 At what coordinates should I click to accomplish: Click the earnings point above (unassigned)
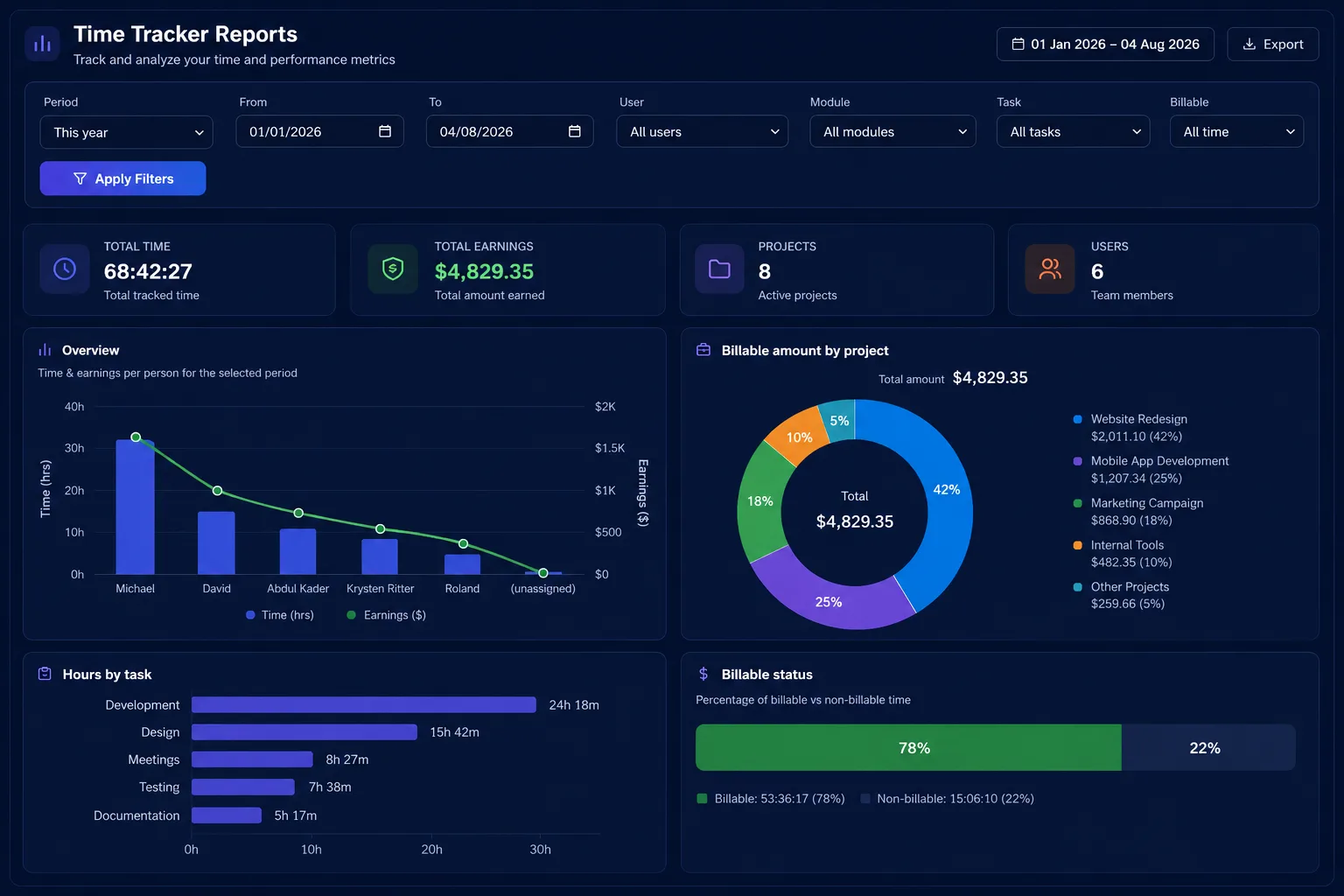[x=543, y=573]
